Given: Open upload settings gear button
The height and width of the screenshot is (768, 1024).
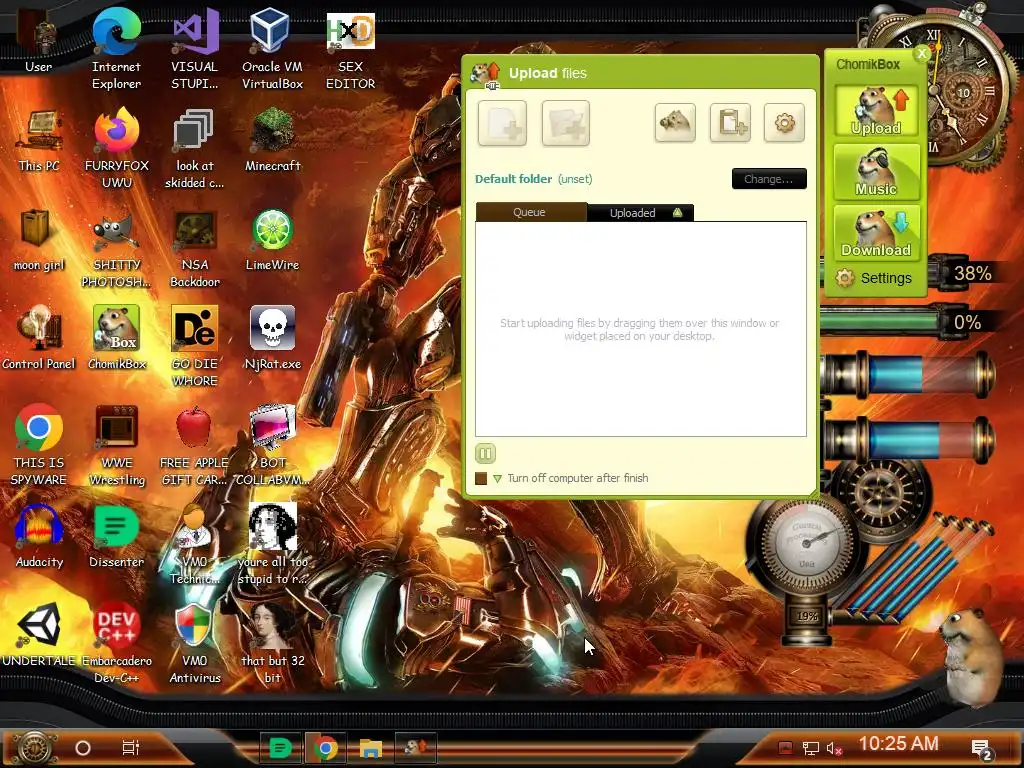Looking at the screenshot, I should point(784,122).
